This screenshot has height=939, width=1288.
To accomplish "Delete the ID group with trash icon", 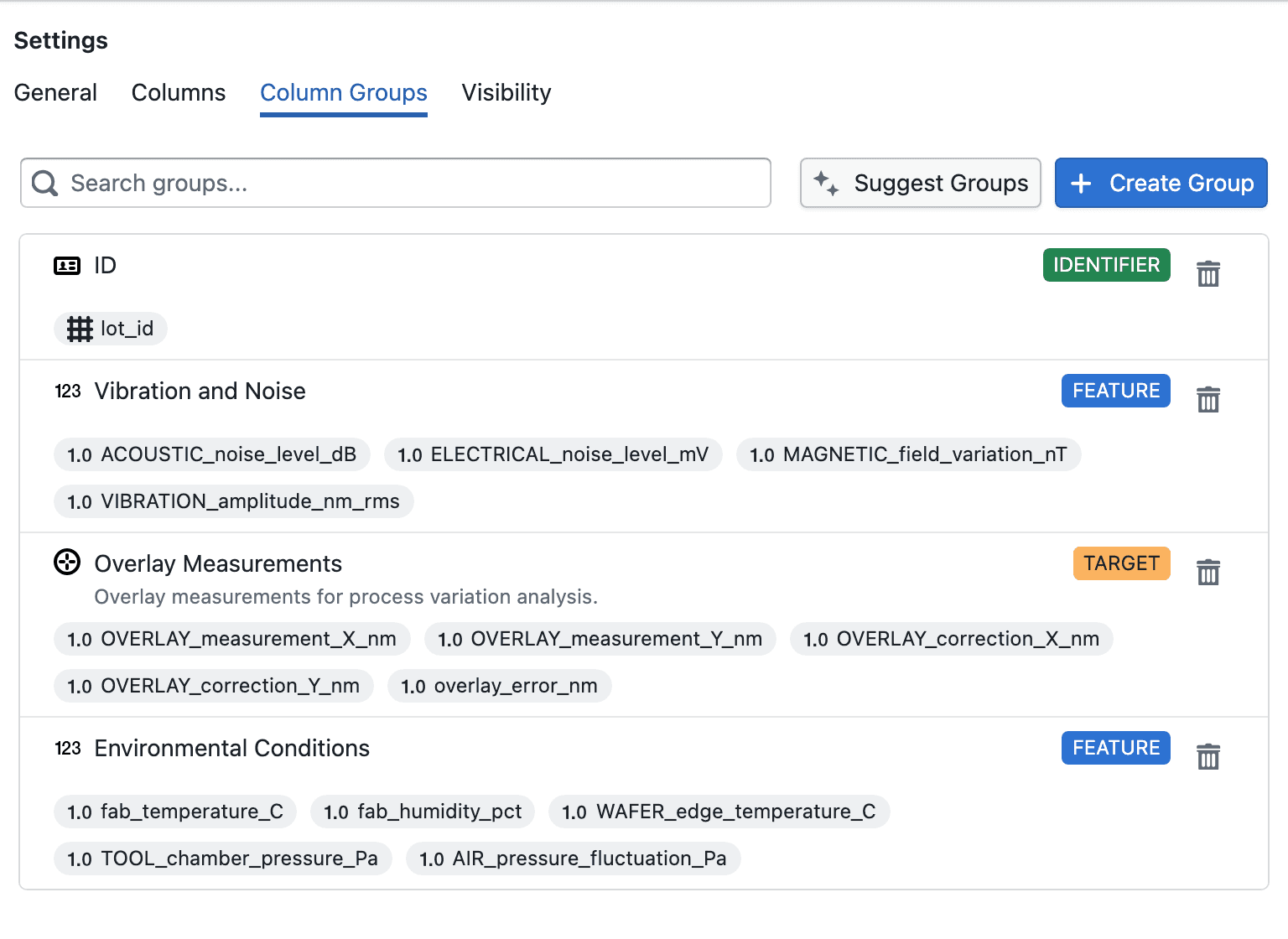I will tap(1207, 273).
